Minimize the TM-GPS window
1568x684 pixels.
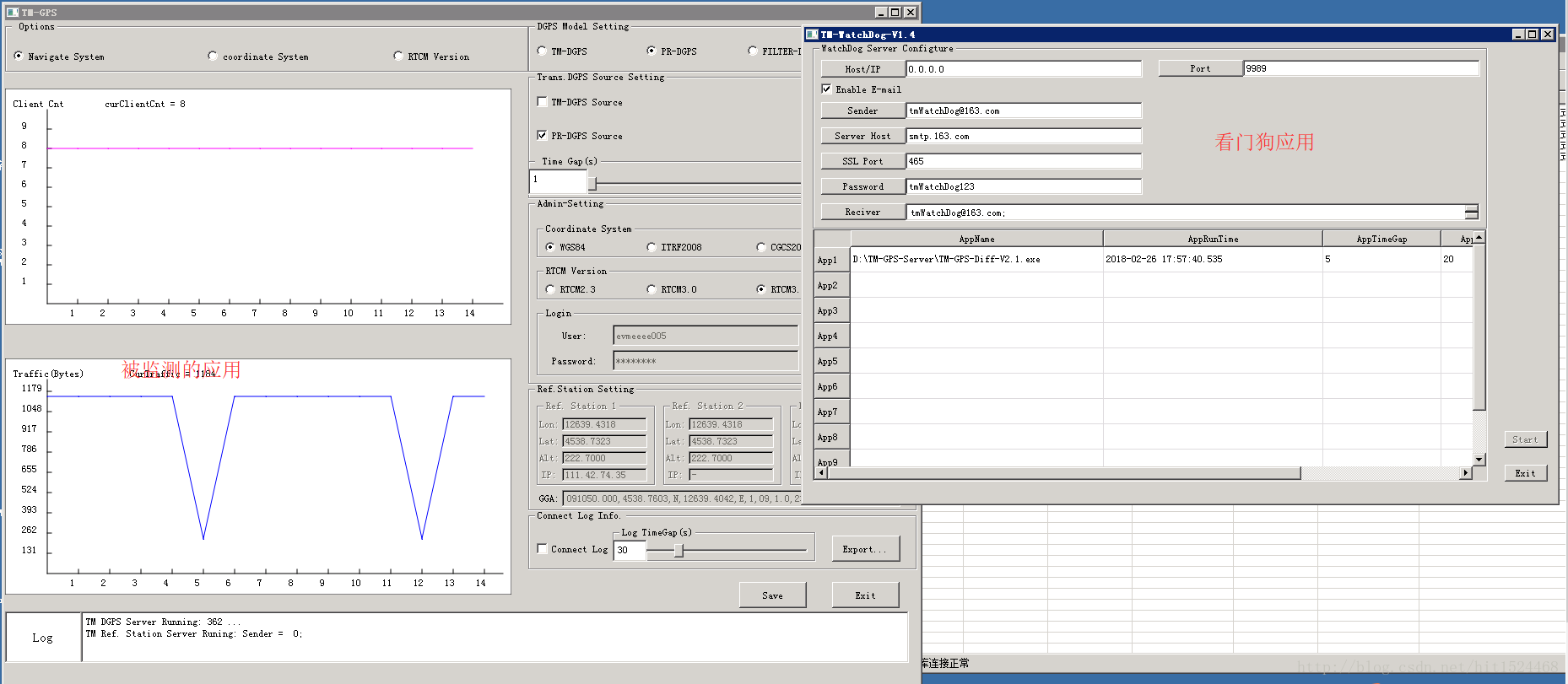click(x=881, y=13)
